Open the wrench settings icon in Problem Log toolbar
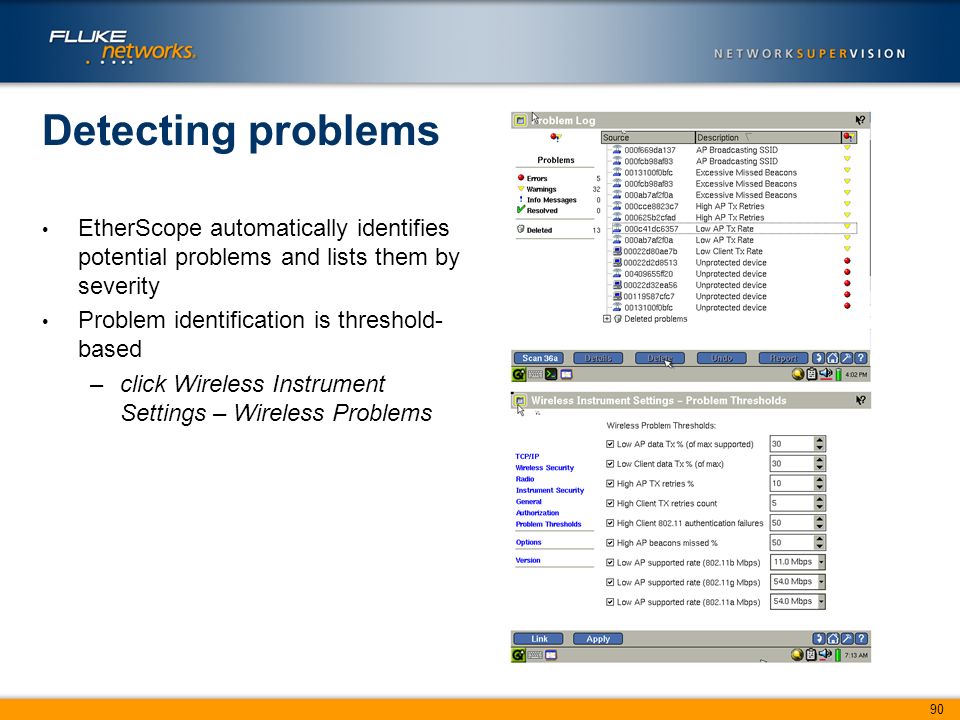 [847, 358]
